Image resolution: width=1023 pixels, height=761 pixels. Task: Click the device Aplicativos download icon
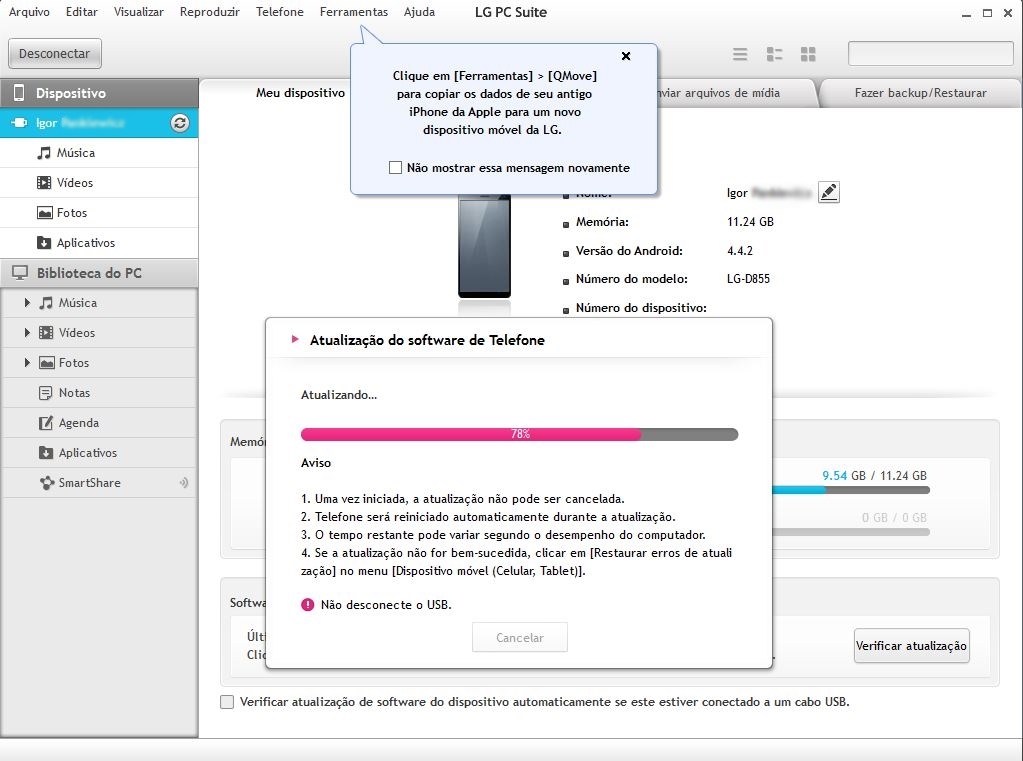(x=44, y=243)
